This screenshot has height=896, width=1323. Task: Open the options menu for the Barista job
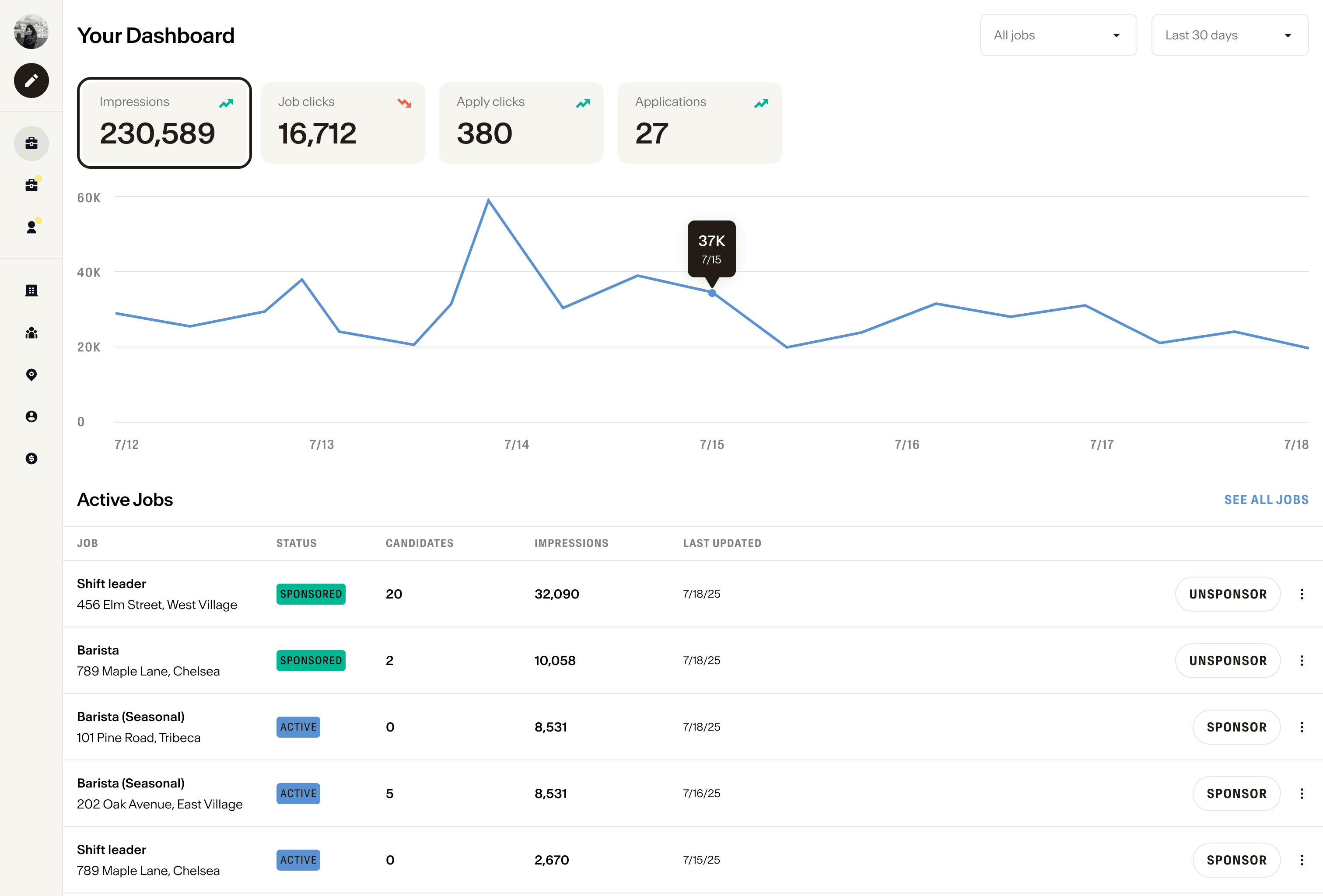[1302, 660]
